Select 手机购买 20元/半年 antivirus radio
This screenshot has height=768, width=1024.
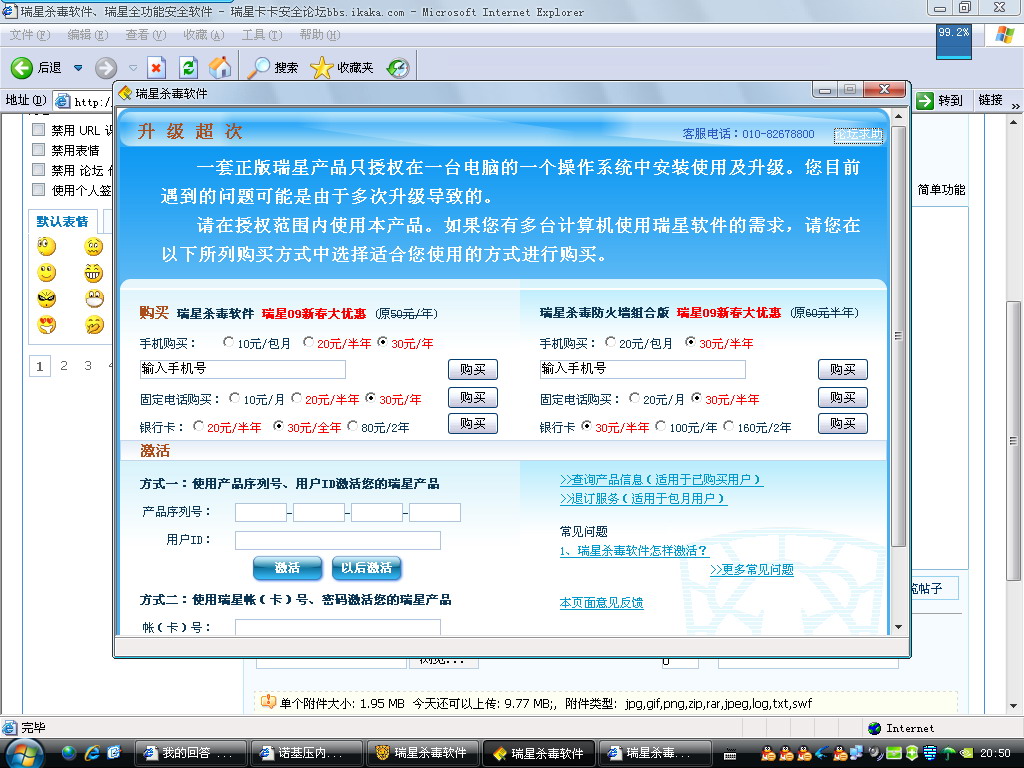[x=308, y=342]
